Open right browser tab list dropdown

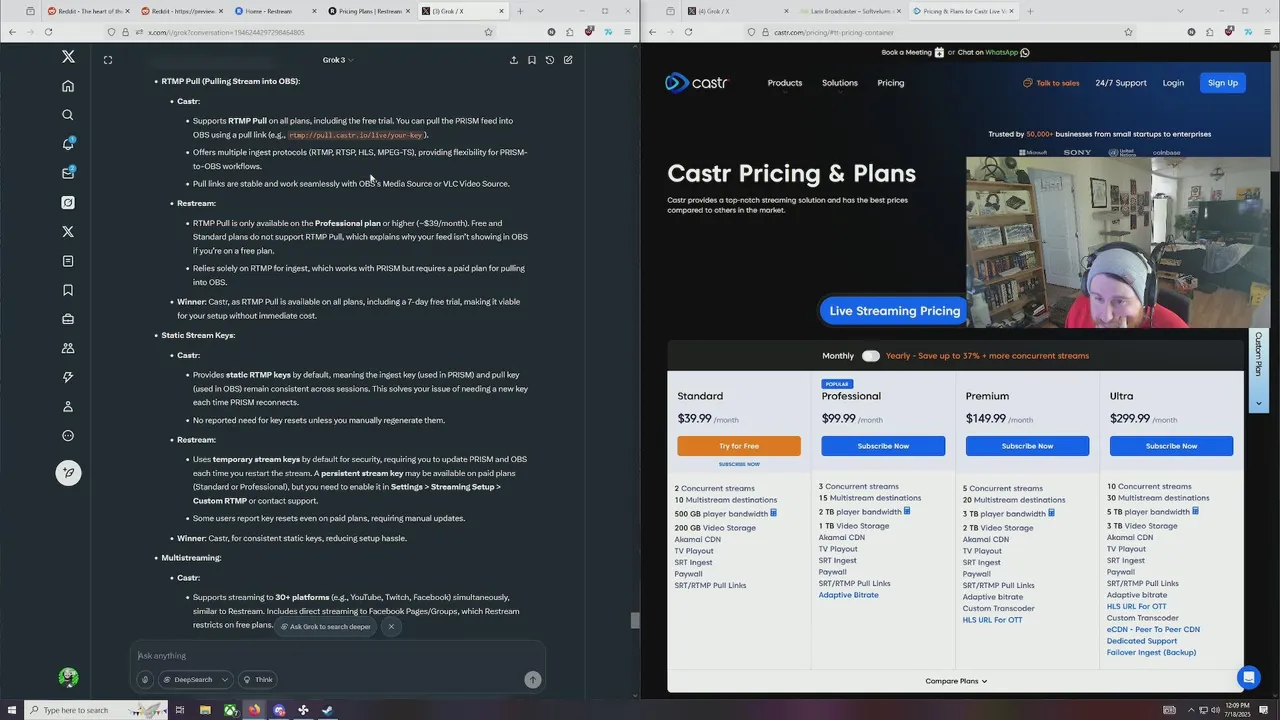(x=1180, y=11)
